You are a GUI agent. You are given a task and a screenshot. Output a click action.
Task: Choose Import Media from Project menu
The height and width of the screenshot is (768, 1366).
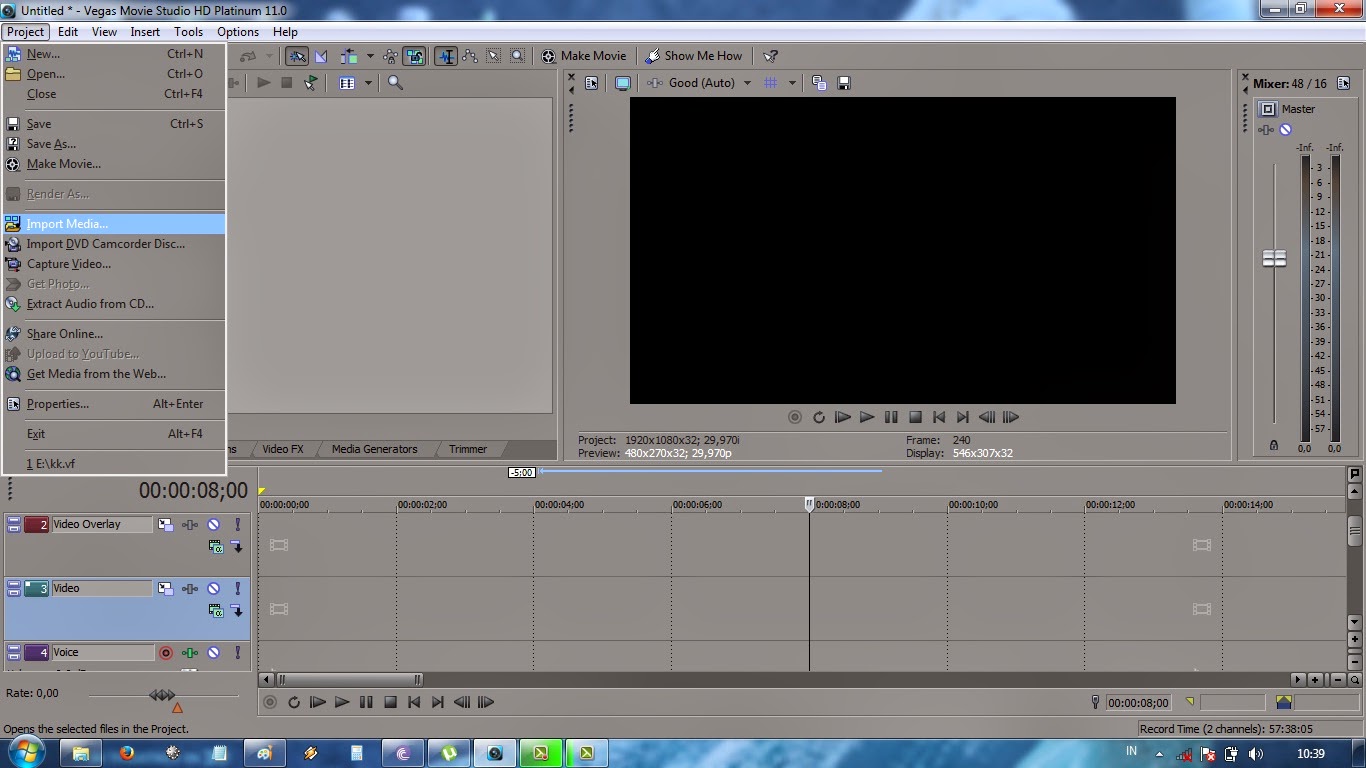tap(113, 224)
